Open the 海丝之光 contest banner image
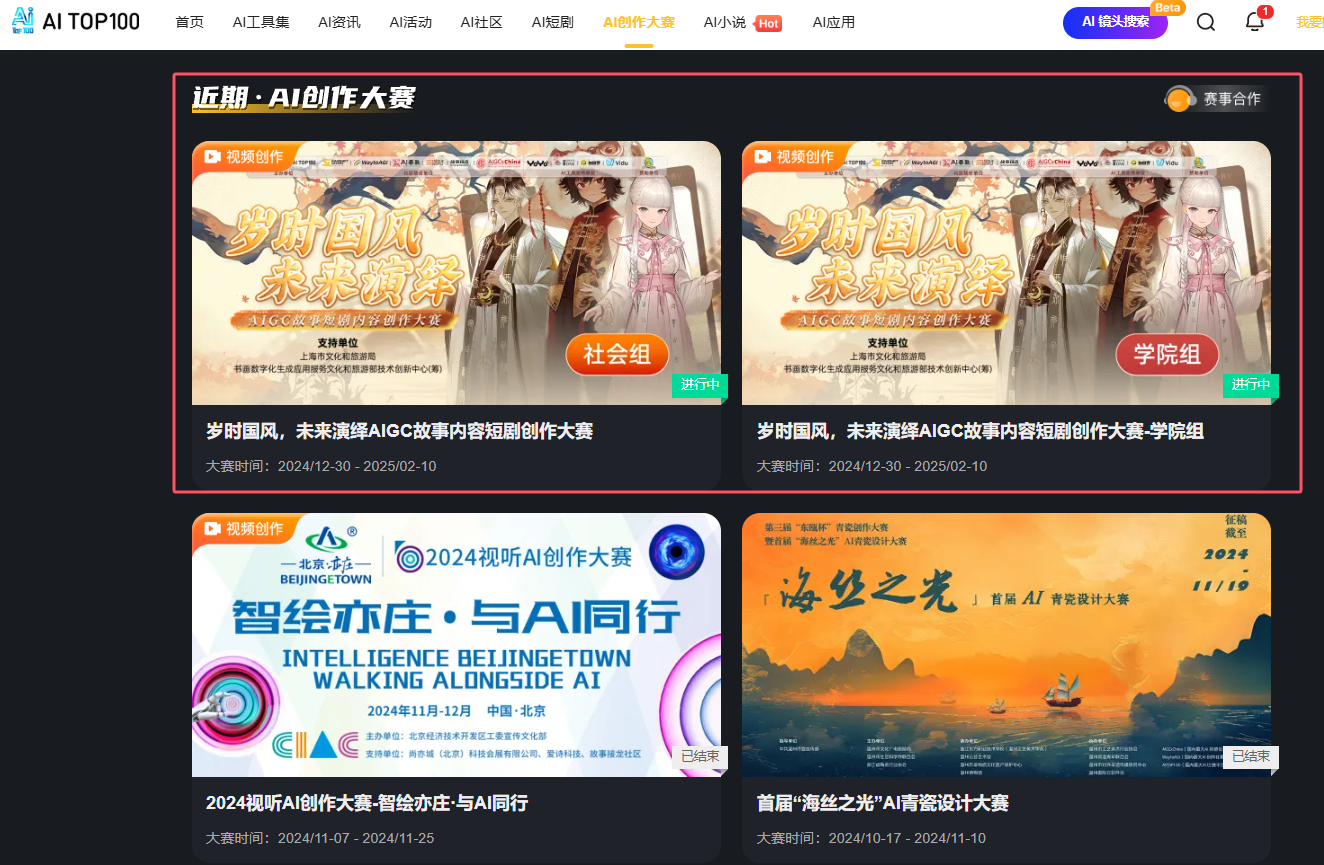This screenshot has width=1324, height=865. 1006,645
